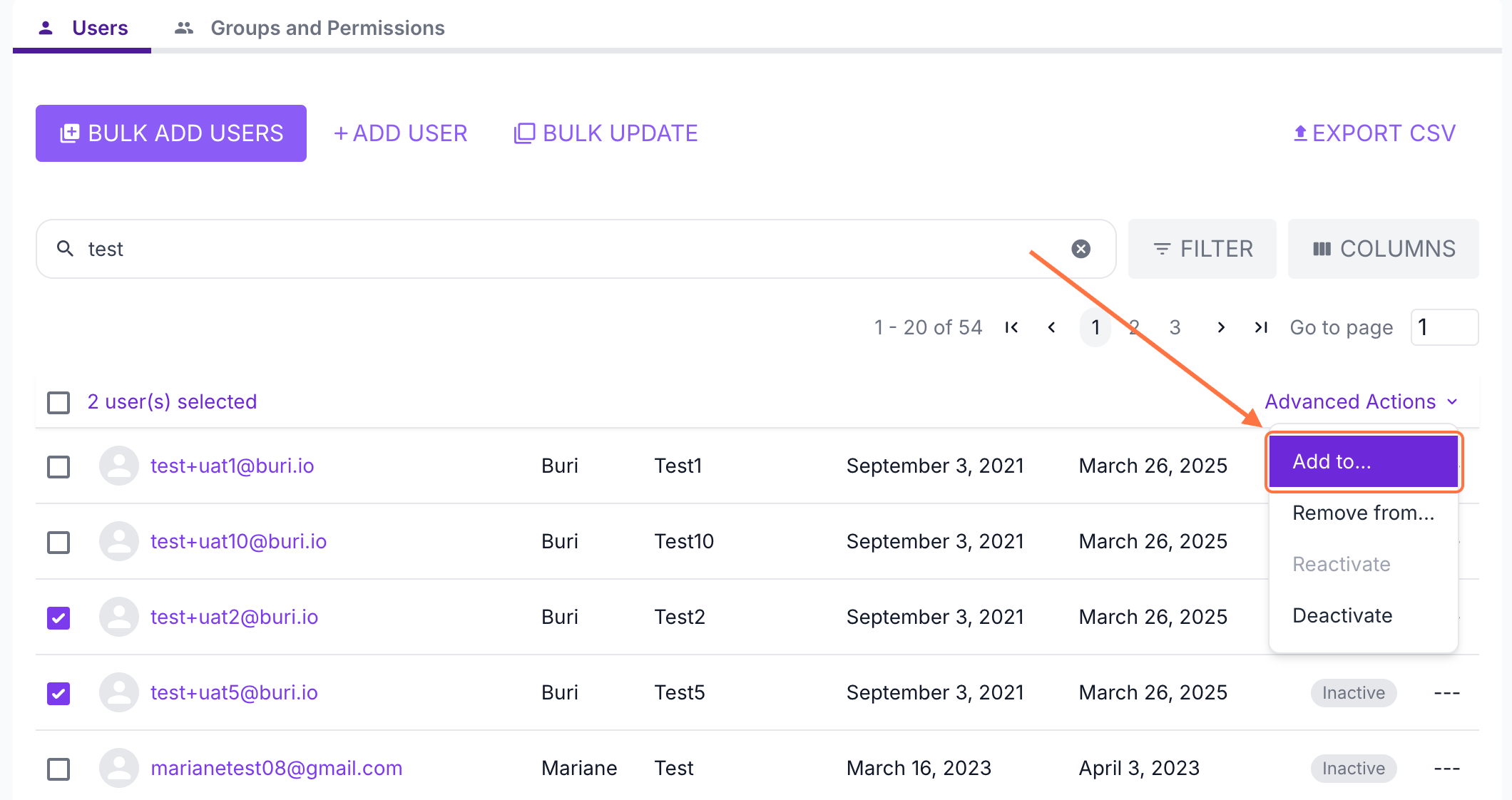Click the avatar icon for test+uat1@buri.io
This screenshot has width=1512, height=800.
coord(119,466)
